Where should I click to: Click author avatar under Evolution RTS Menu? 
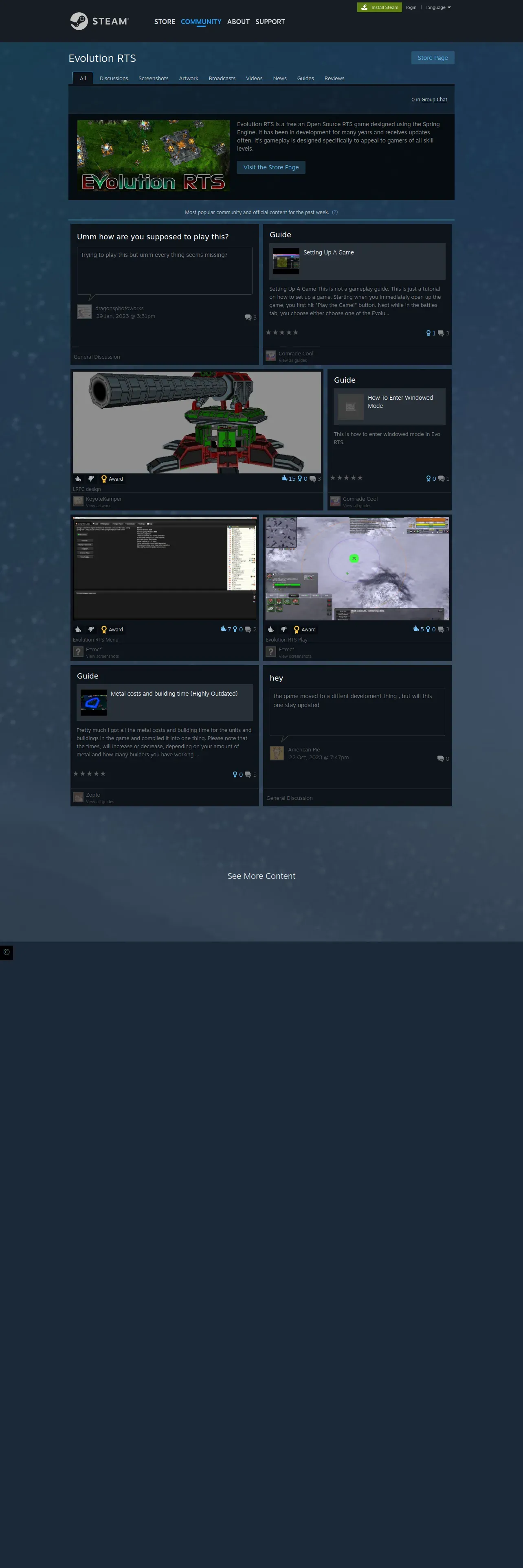[x=78, y=652]
